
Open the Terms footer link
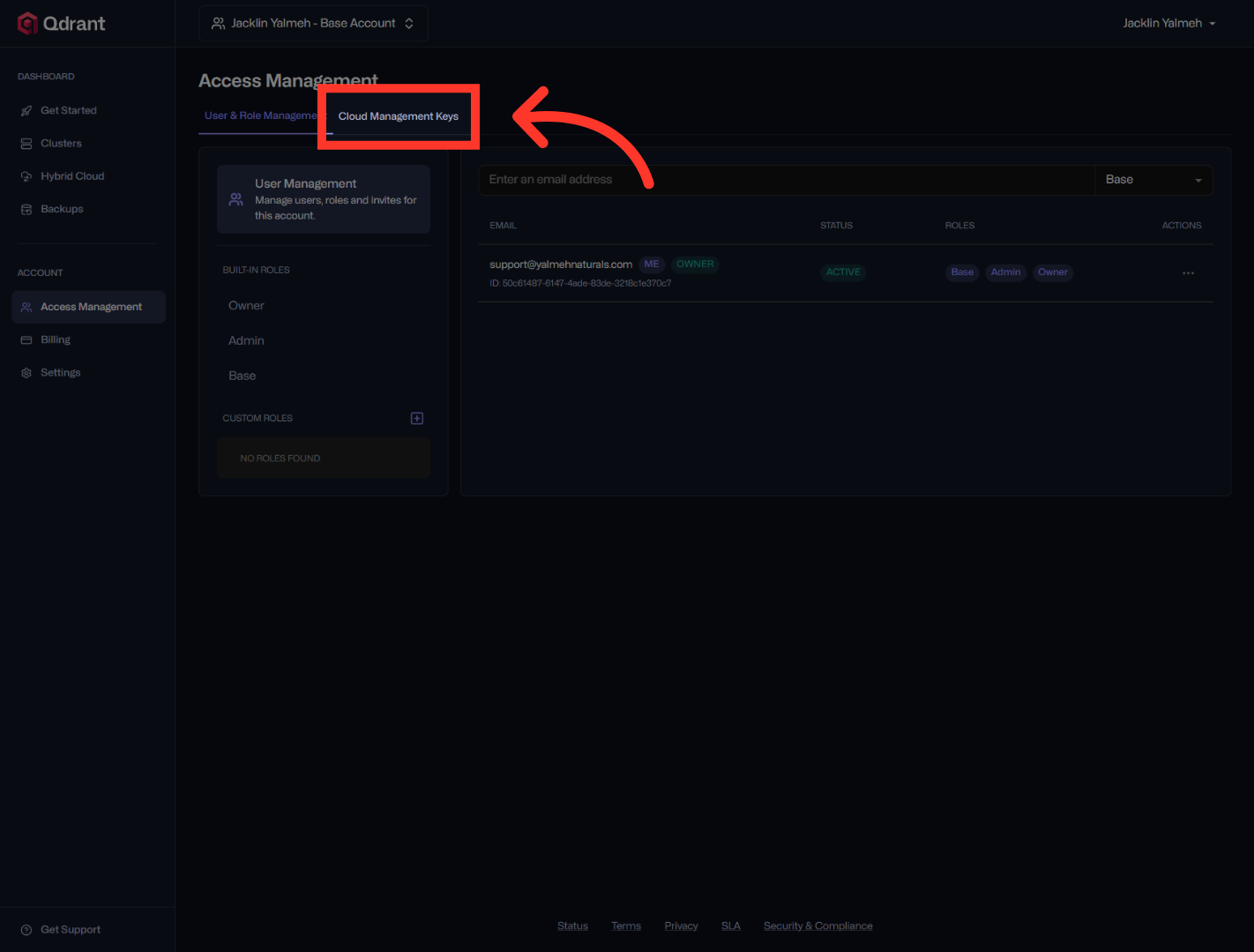626,926
